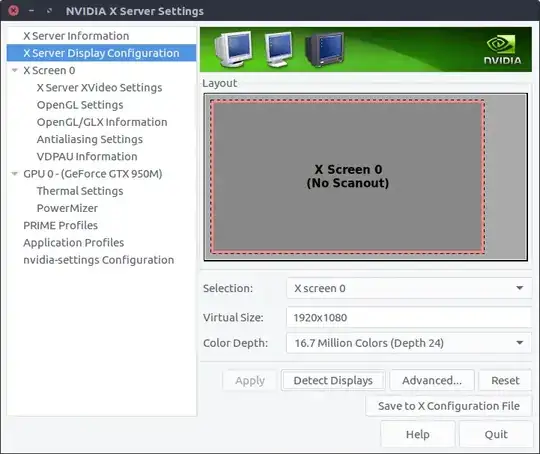Select the X Screen 0 rectangle in layout

tap(347, 176)
